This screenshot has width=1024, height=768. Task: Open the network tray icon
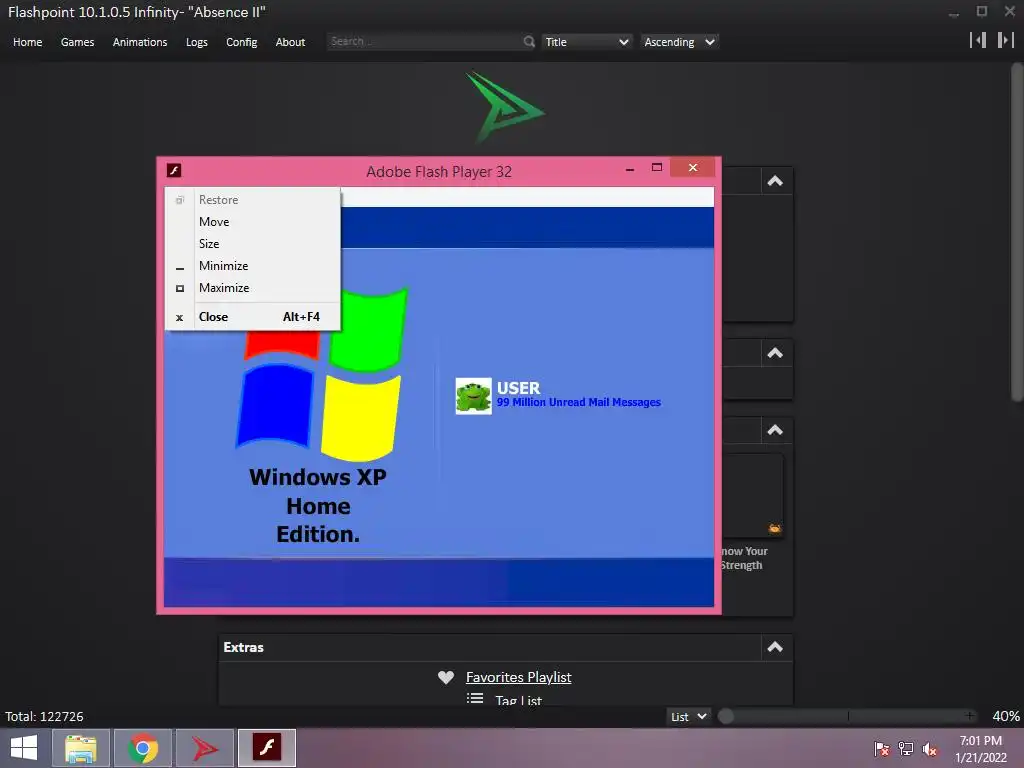tap(906, 748)
